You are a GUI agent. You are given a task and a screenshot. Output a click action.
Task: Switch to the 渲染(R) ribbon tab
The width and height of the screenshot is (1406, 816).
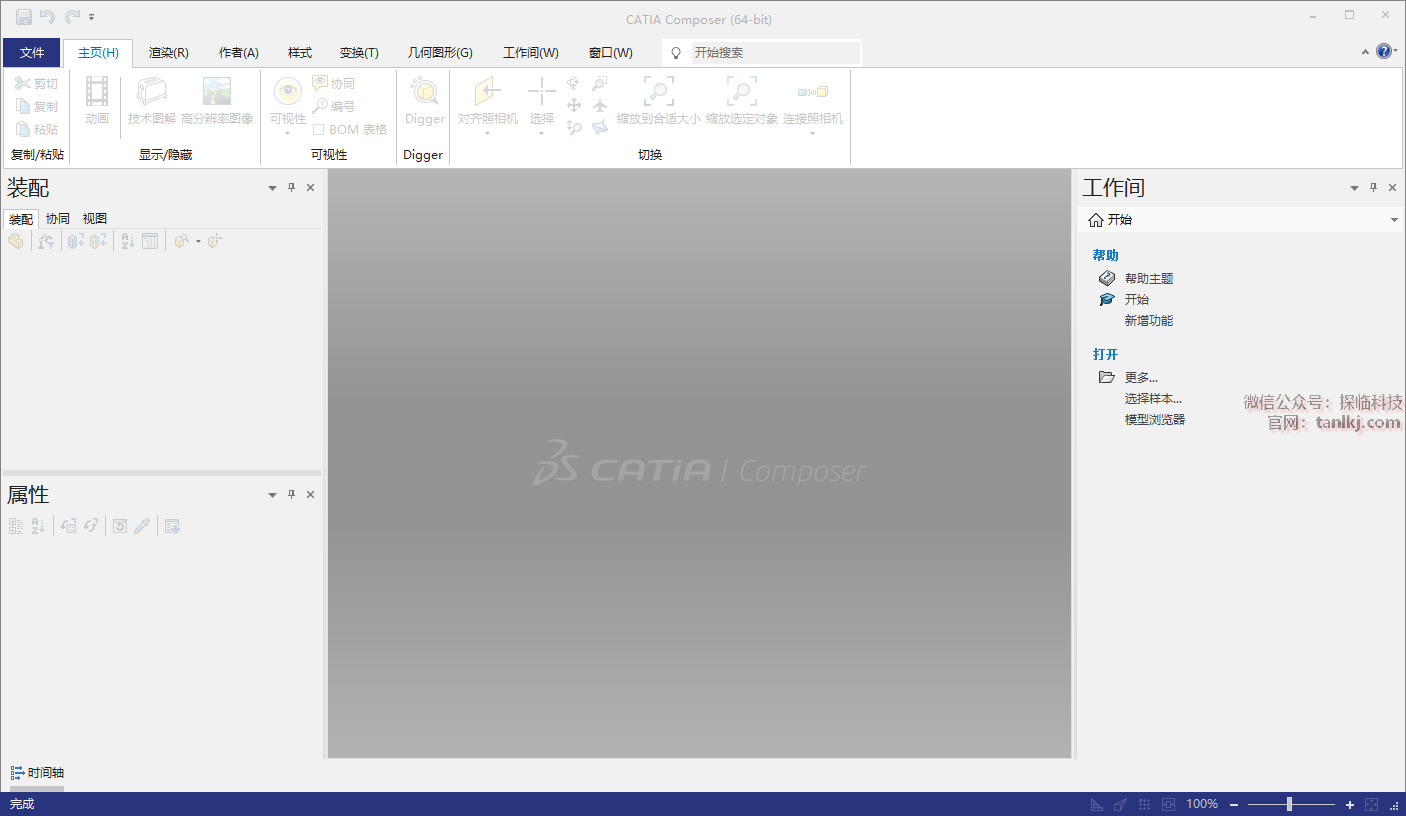click(x=168, y=53)
